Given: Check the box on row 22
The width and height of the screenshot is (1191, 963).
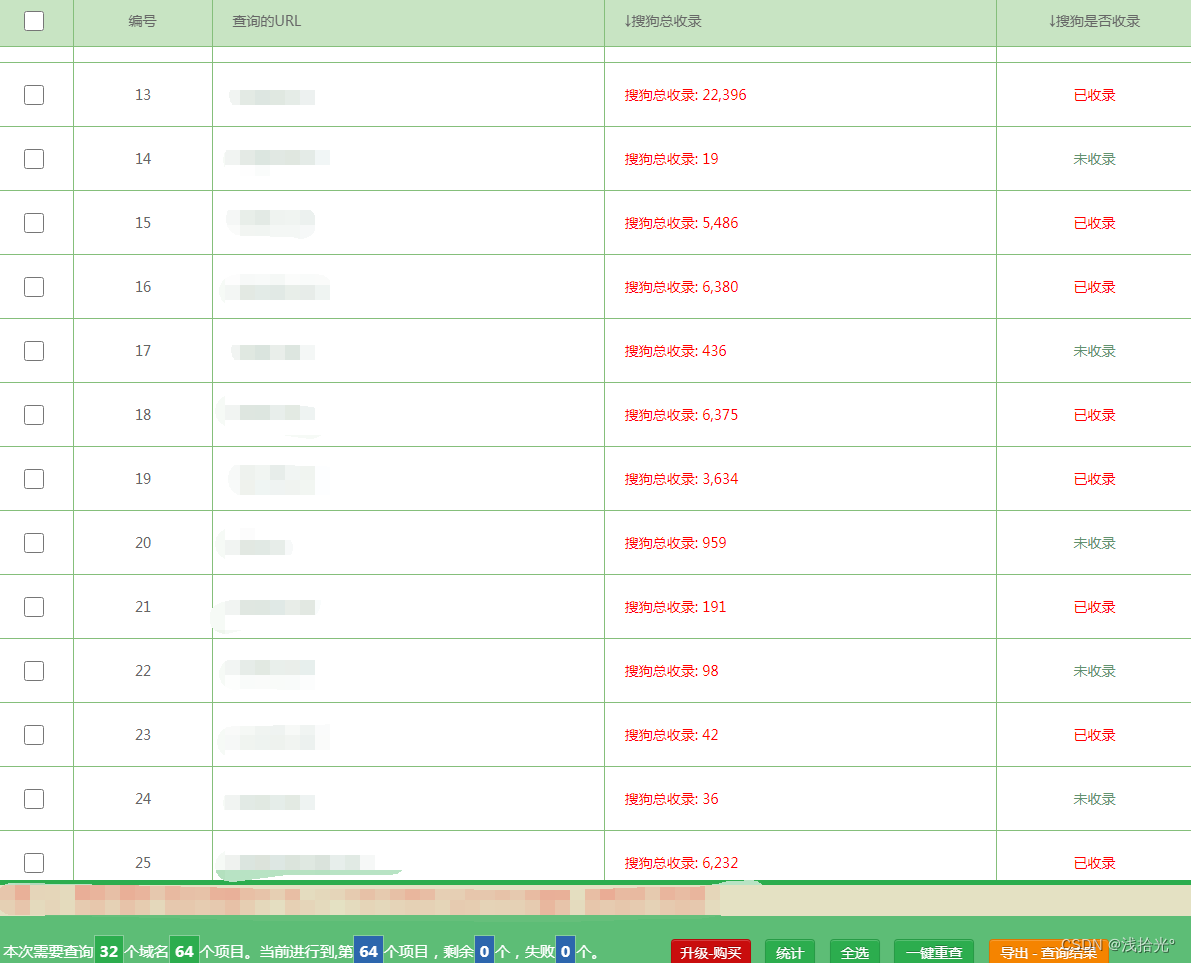Looking at the screenshot, I should tap(34, 671).
